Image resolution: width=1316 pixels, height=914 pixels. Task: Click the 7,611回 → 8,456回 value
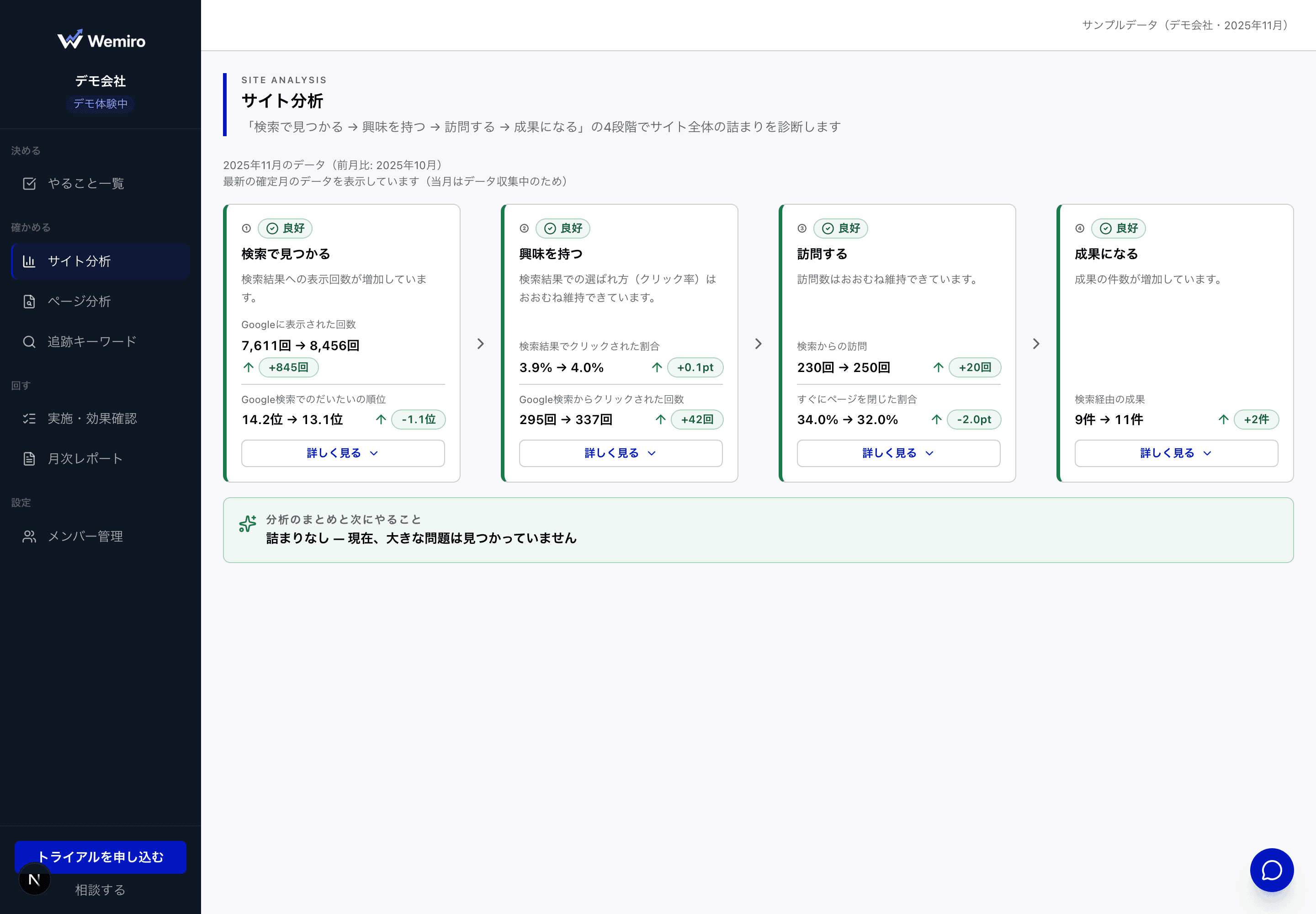click(301, 346)
